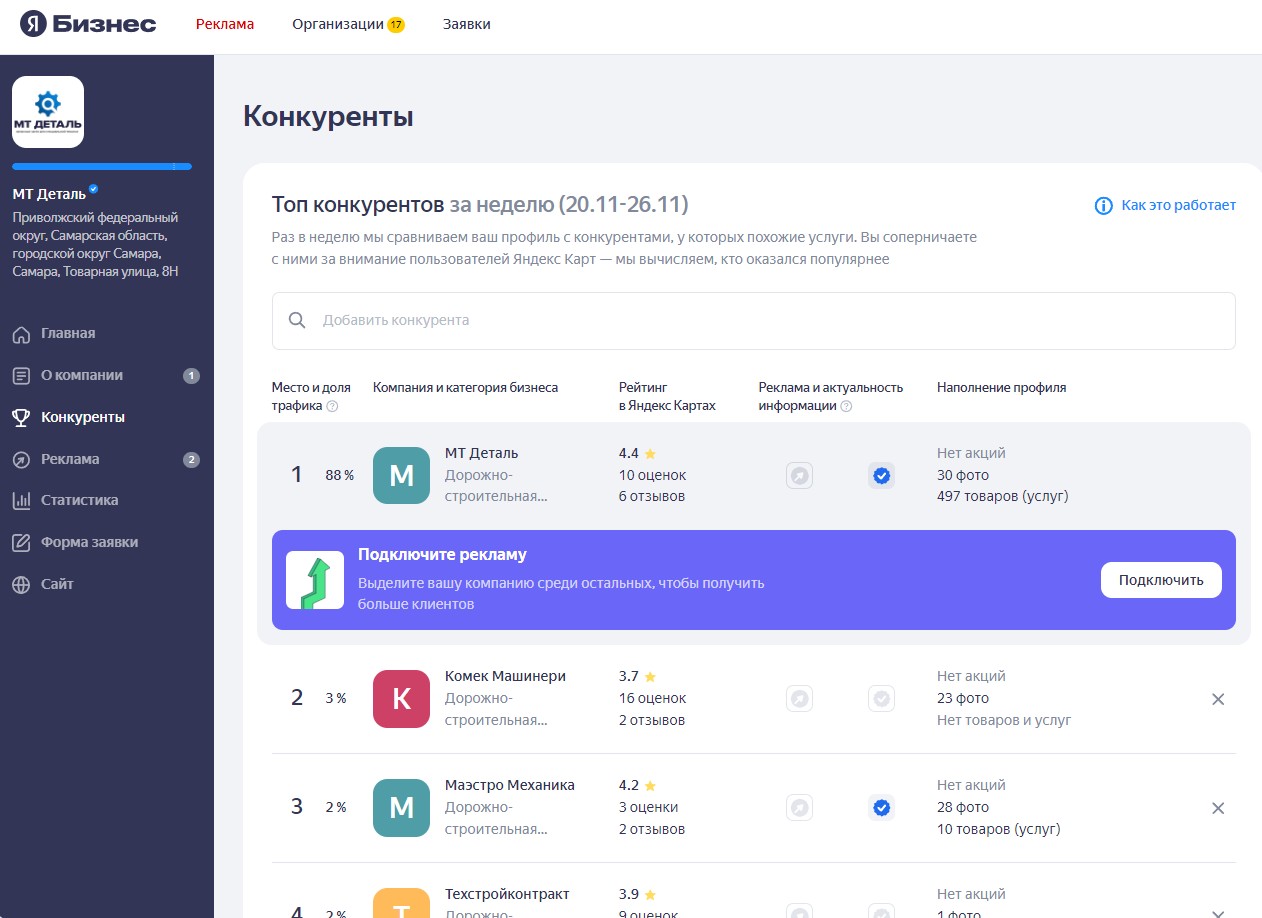The image size is (1262, 918).
Task: Switch to the Заявки top tab
Action: click(x=466, y=24)
